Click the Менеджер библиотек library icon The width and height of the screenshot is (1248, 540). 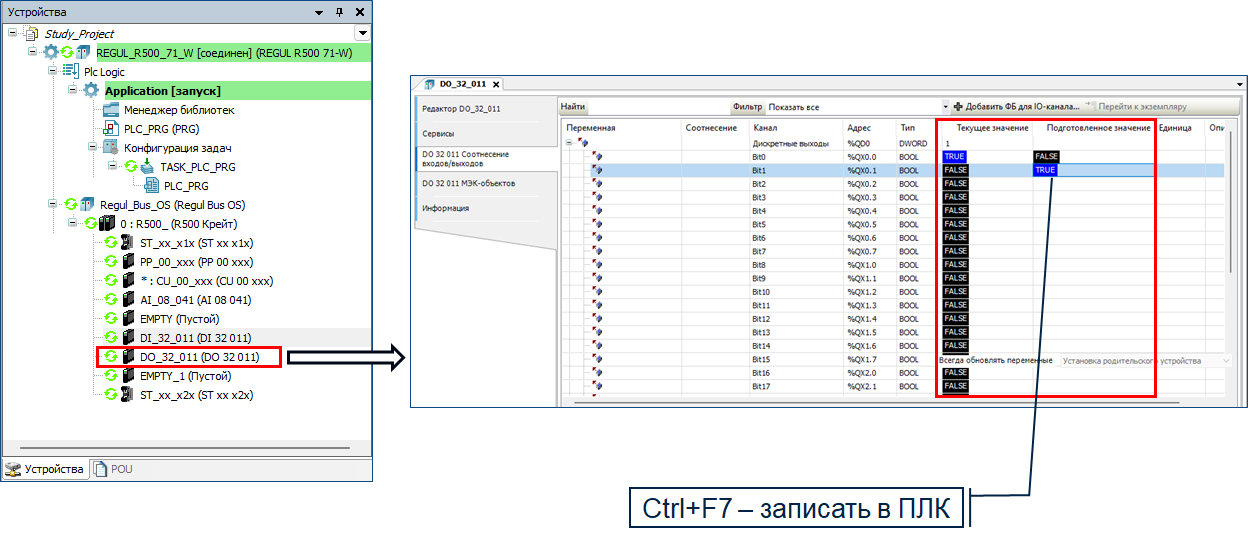(111, 110)
